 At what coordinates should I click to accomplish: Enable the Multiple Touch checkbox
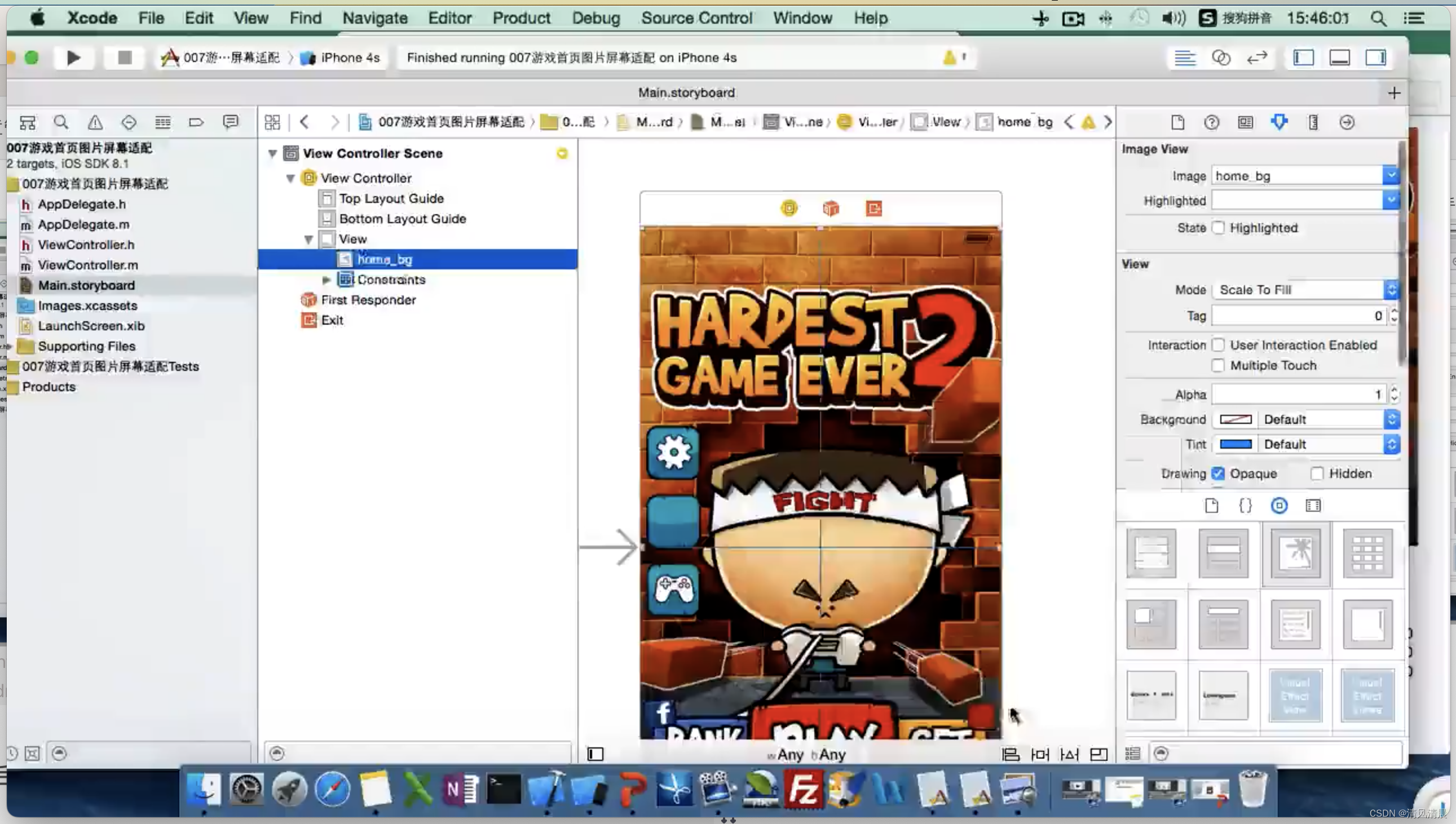(1218, 365)
